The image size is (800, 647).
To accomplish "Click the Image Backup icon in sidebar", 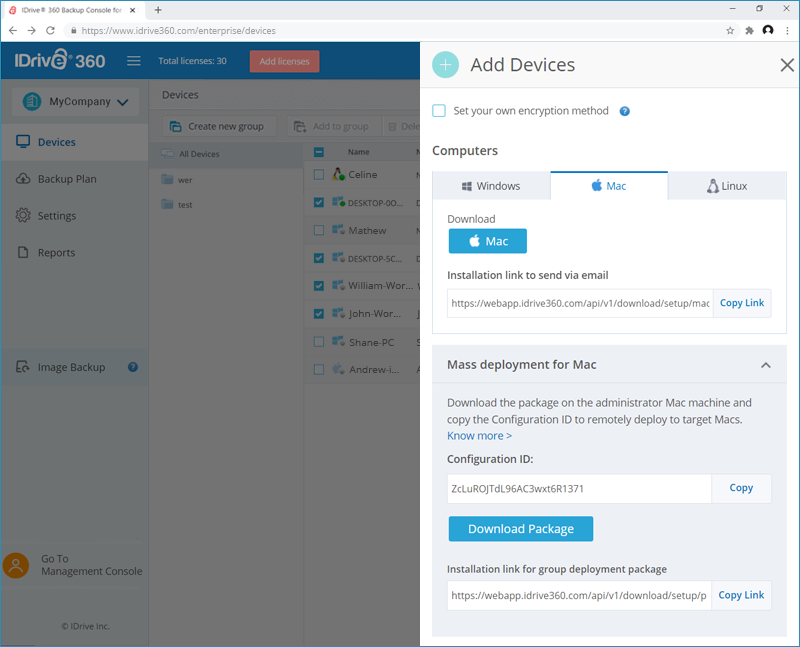I will [x=22, y=367].
